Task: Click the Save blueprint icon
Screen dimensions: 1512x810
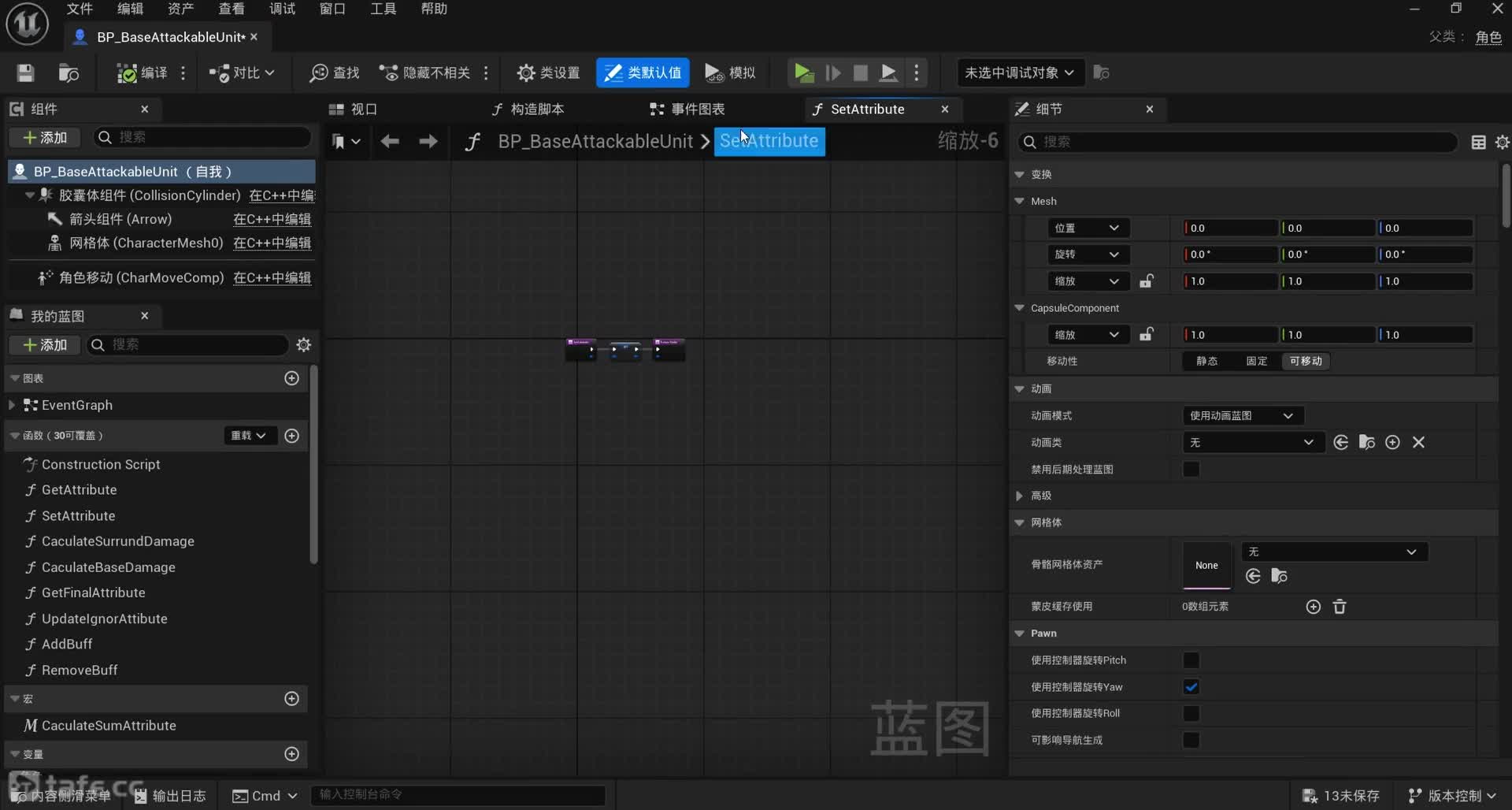Action: coord(25,73)
